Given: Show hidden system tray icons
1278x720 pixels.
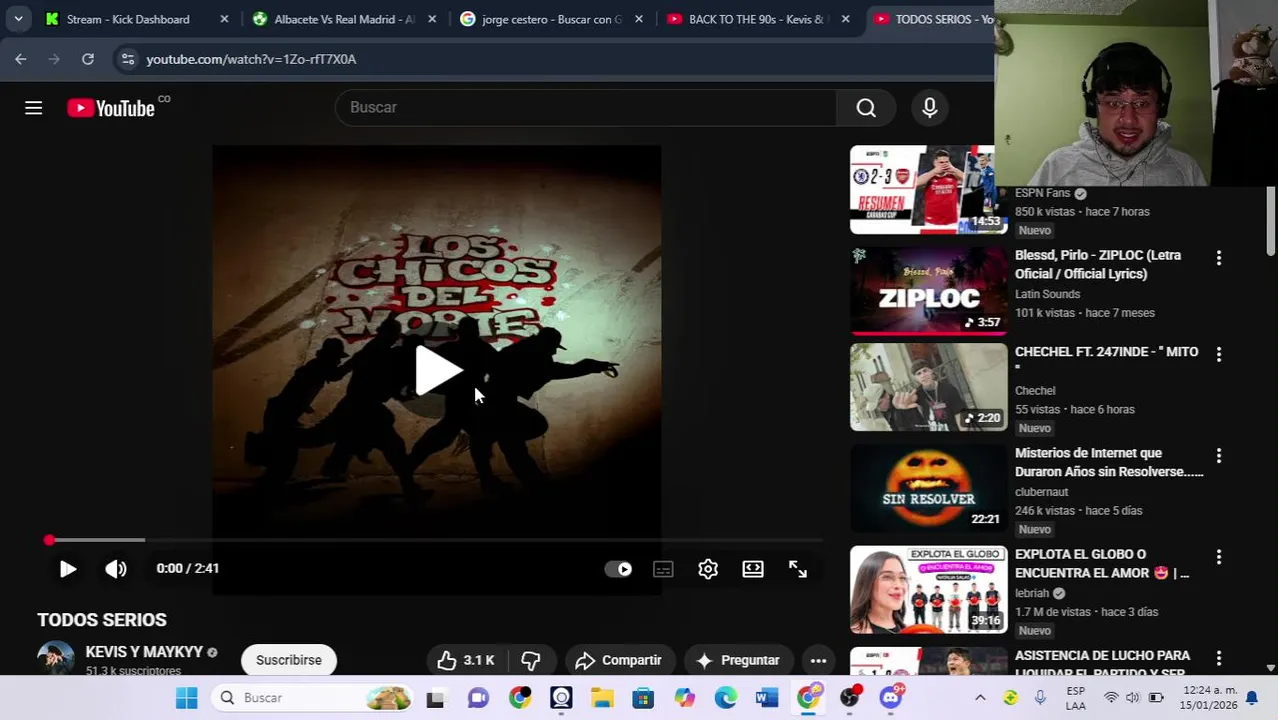Looking at the screenshot, I should coord(980,698).
